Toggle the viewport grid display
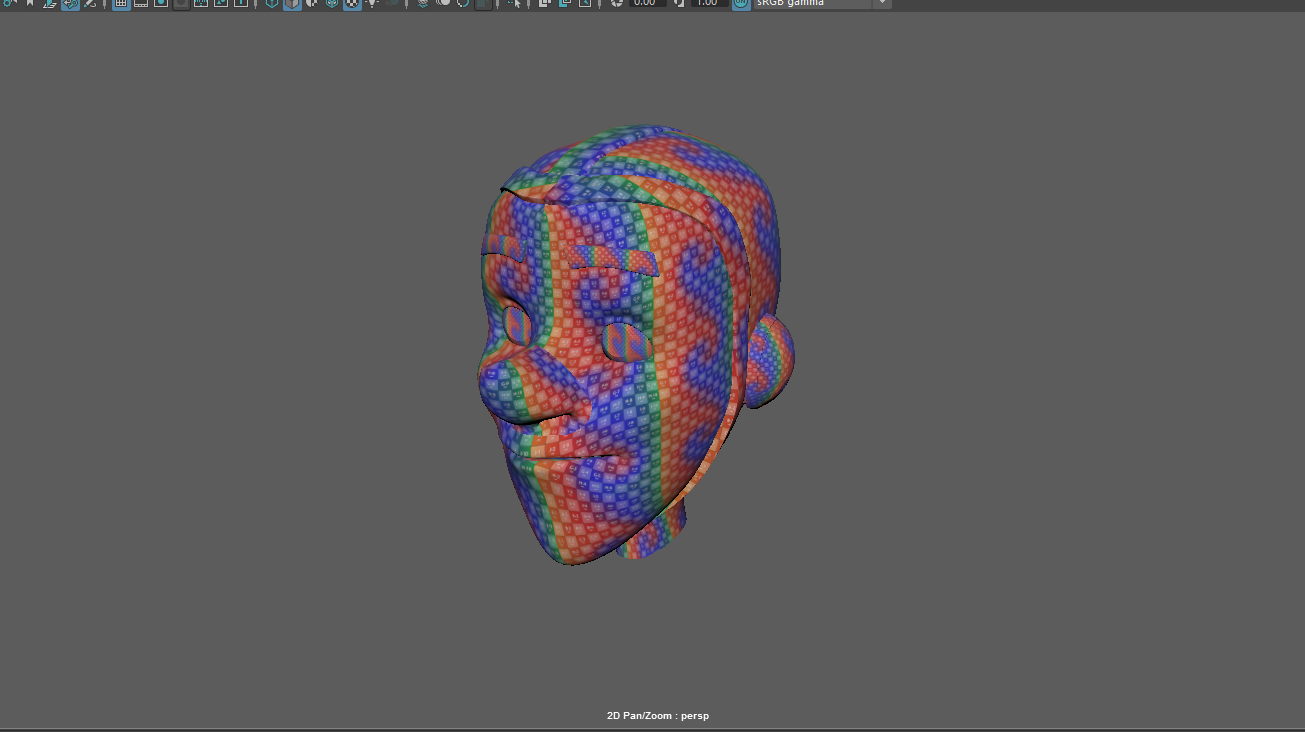Image resolution: width=1305 pixels, height=732 pixels. pyautogui.click(x=119, y=4)
